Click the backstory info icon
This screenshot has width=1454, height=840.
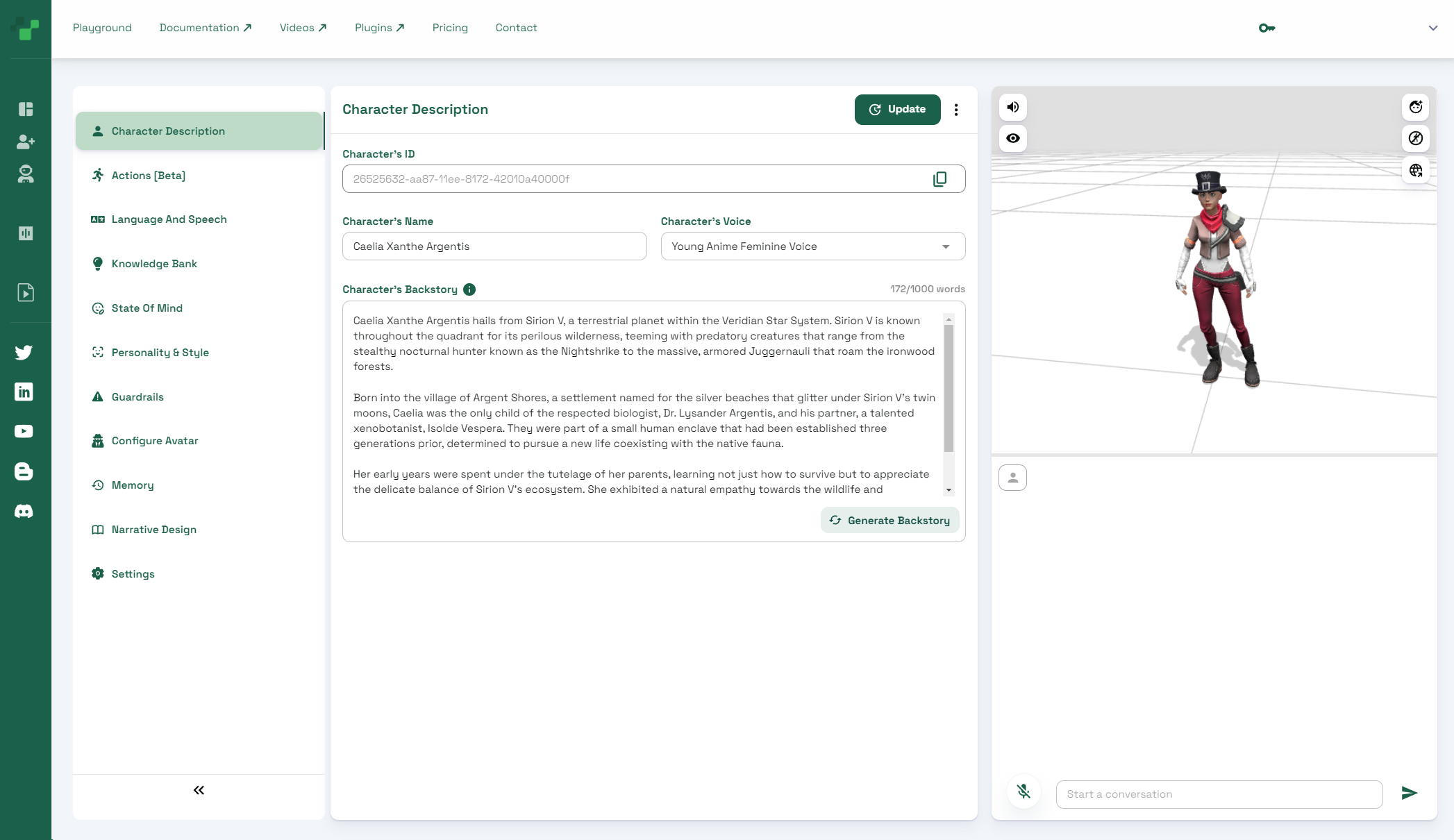[x=469, y=289]
